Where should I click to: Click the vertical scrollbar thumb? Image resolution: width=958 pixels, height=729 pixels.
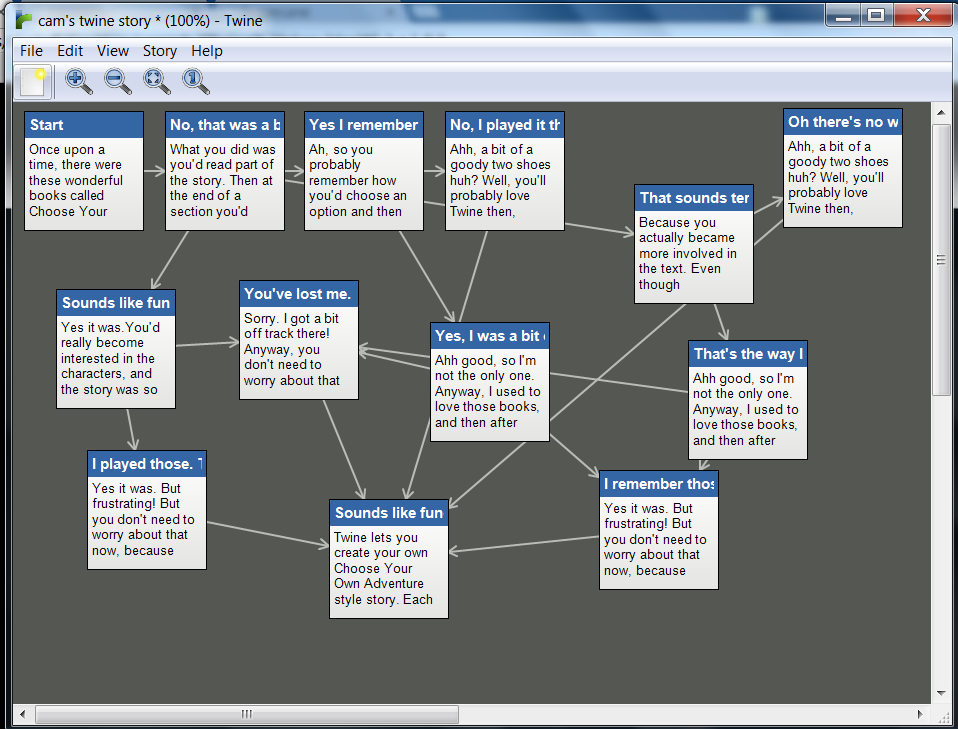click(x=941, y=260)
